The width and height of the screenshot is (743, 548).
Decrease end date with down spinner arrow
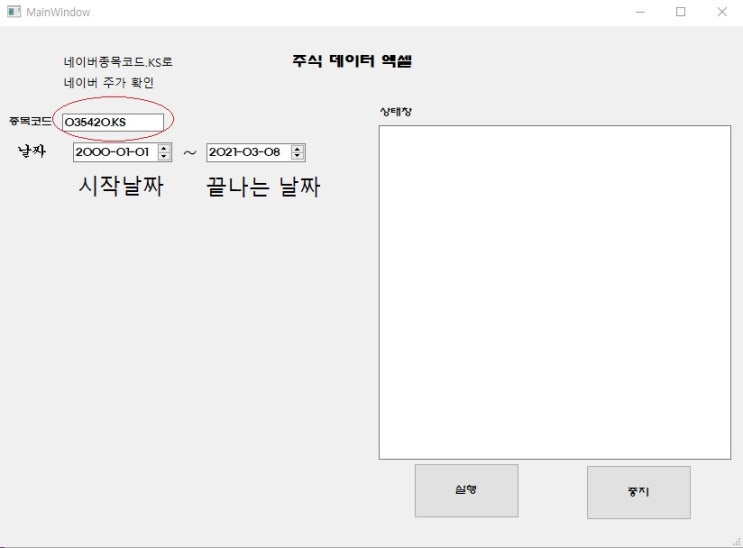pyautogui.click(x=298, y=156)
